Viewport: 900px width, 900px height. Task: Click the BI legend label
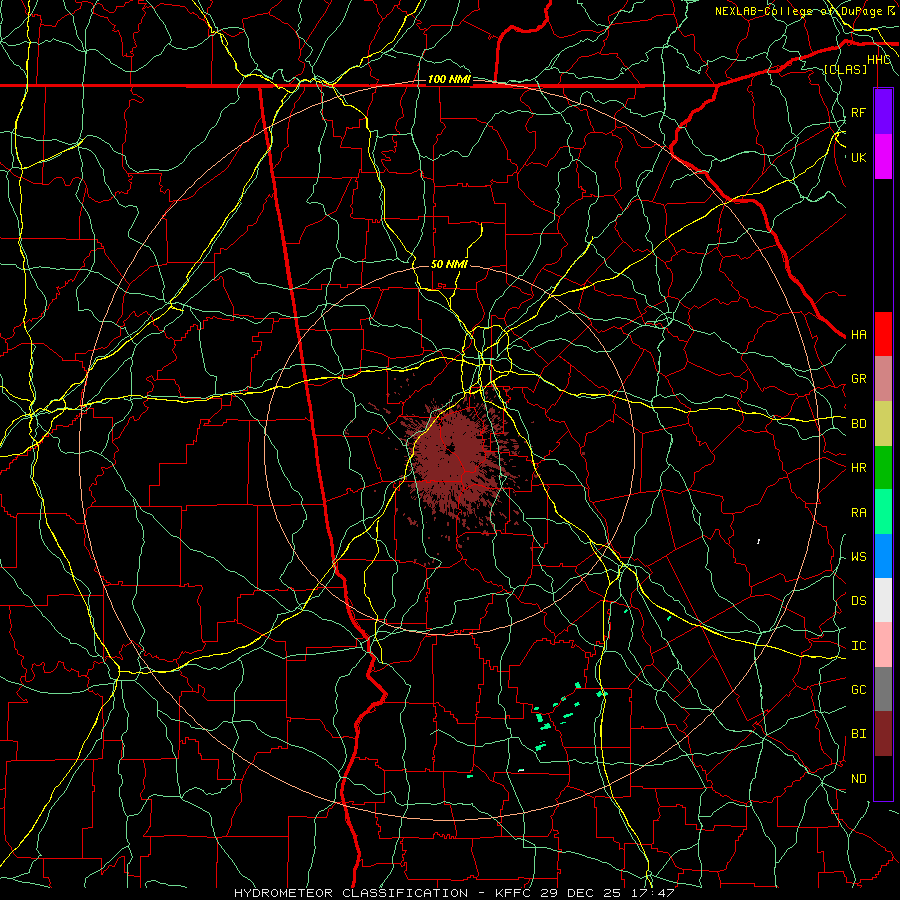click(x=858, y=734)
